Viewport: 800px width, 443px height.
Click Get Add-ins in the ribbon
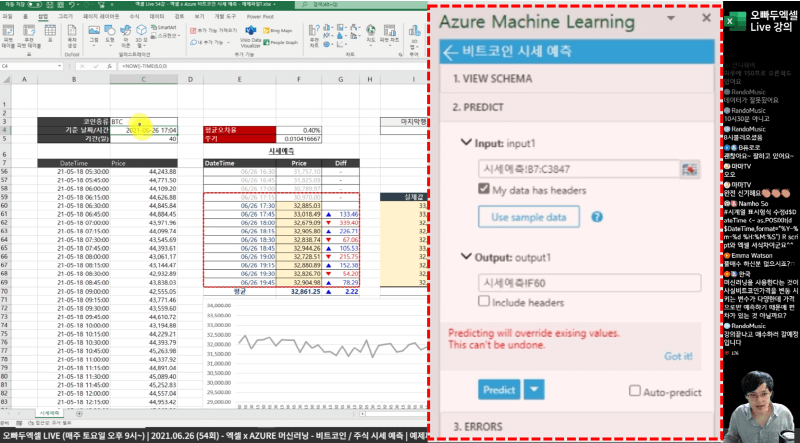213,30
